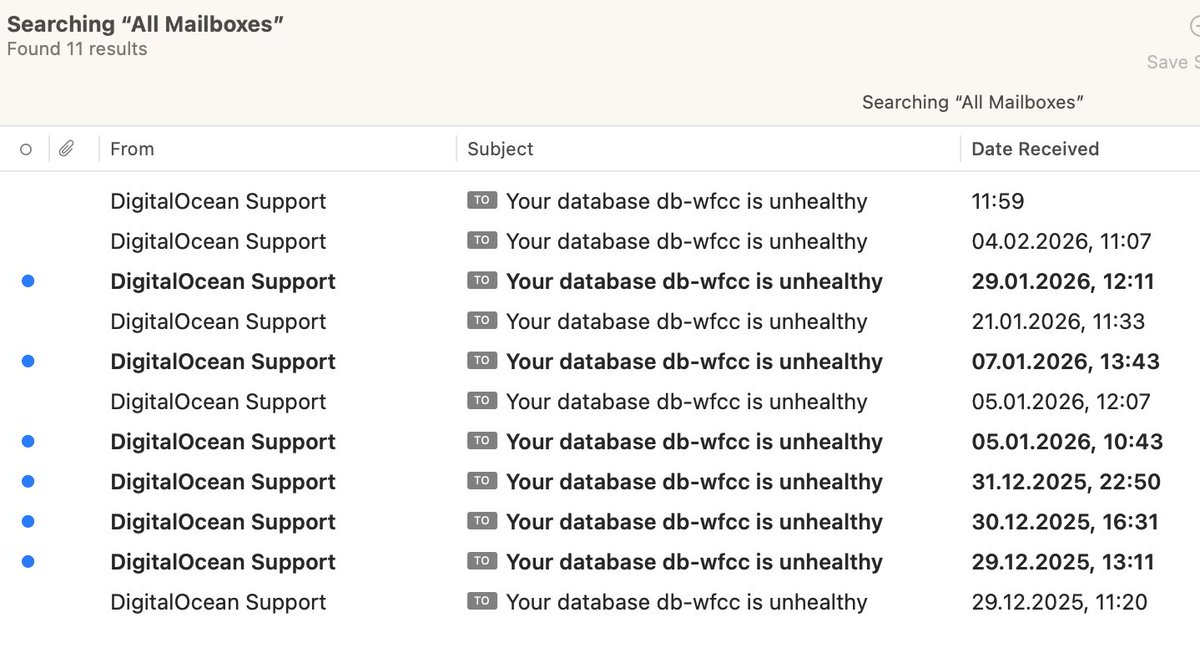Click the blue unread dot for 29.01.2026 email

pyautogui.click(x=28, y=282)
